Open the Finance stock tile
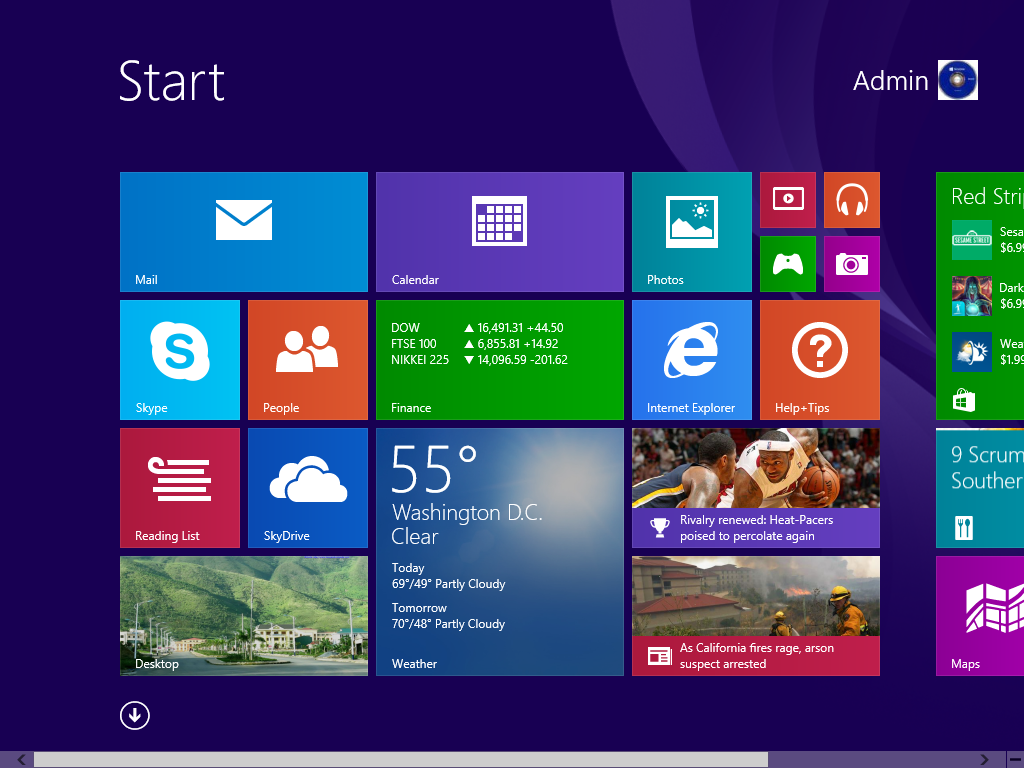The height and width of the screenshot is (768, 1024). (x=500, y=360)
